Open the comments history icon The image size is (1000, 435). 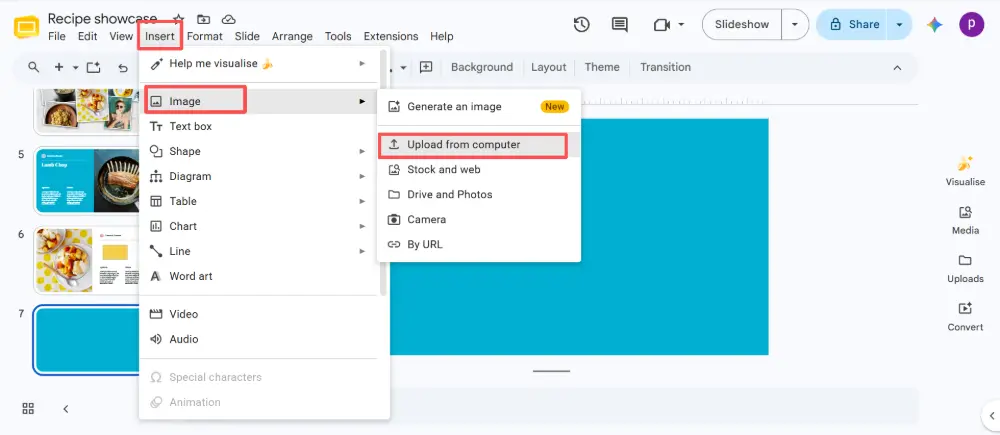tap(619, 25)
